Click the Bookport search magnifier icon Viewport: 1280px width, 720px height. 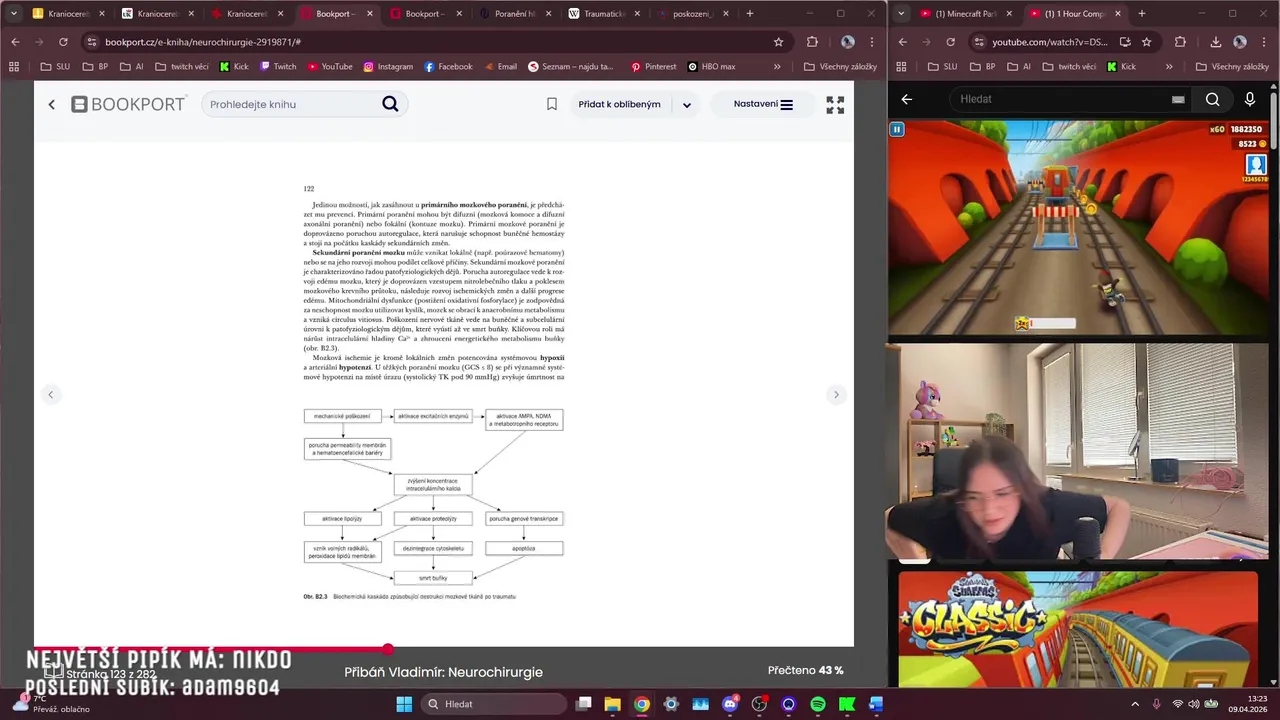390,104
